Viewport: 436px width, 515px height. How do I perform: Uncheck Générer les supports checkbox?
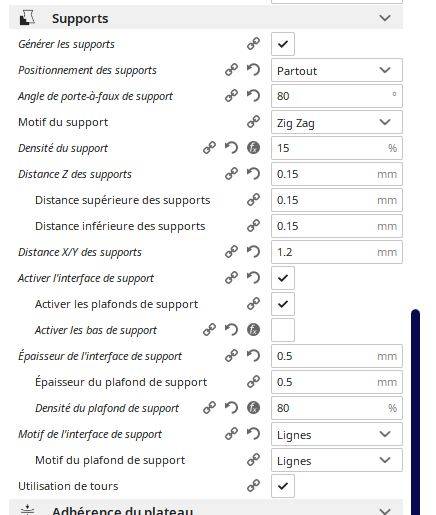(x=283, y=44)
